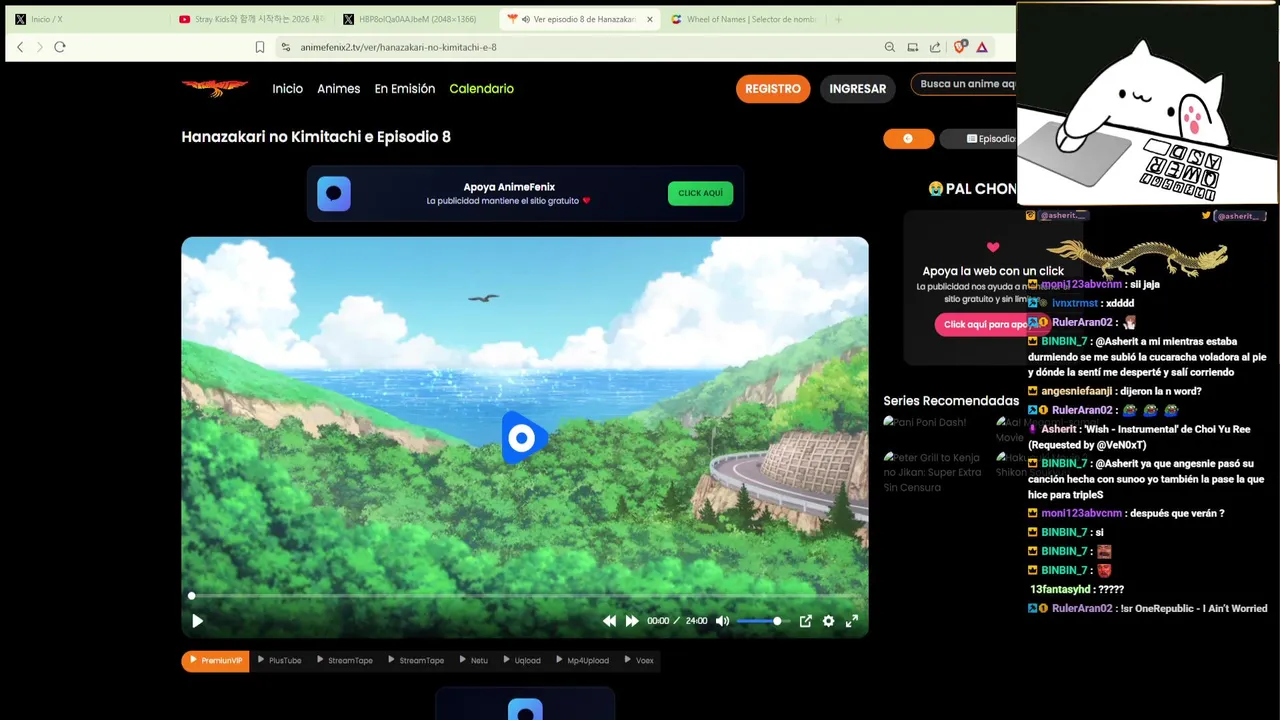Mute the video with the speaker icon
This screenshot has height=720, width=1280.
[722, 621]
